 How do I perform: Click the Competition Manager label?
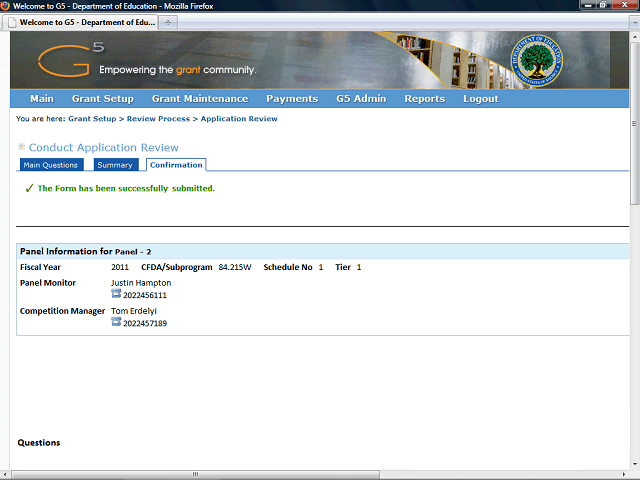[62, 311]
